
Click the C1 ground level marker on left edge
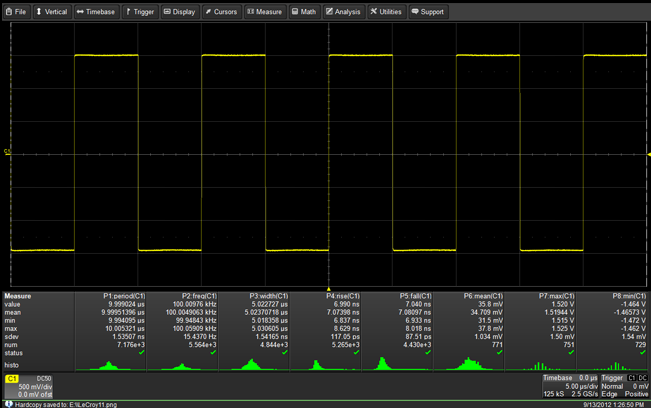tap(6, 153)
